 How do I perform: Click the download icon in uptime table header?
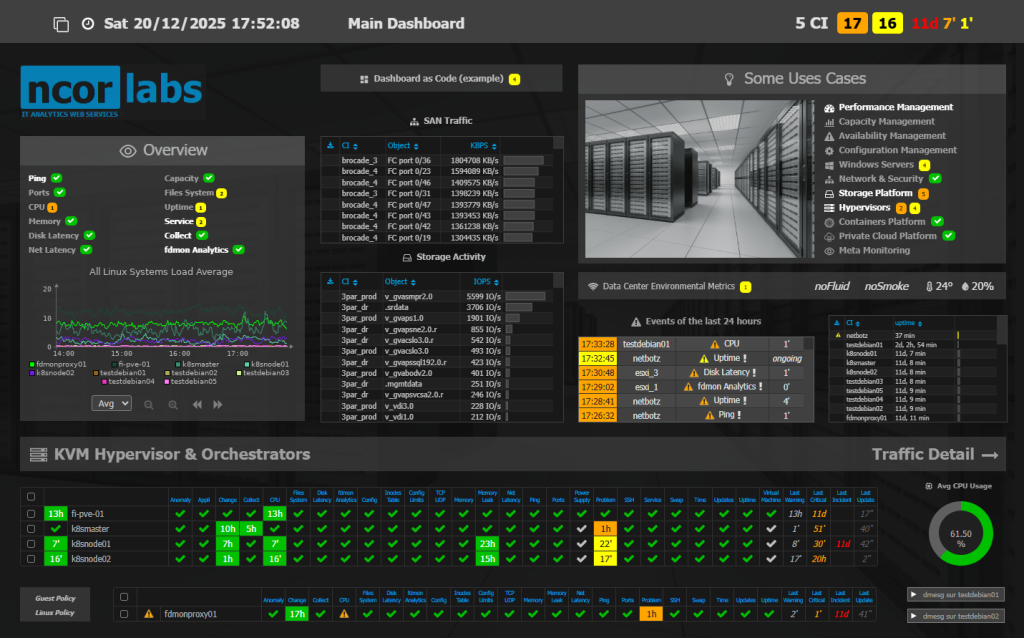pos(837,323)
